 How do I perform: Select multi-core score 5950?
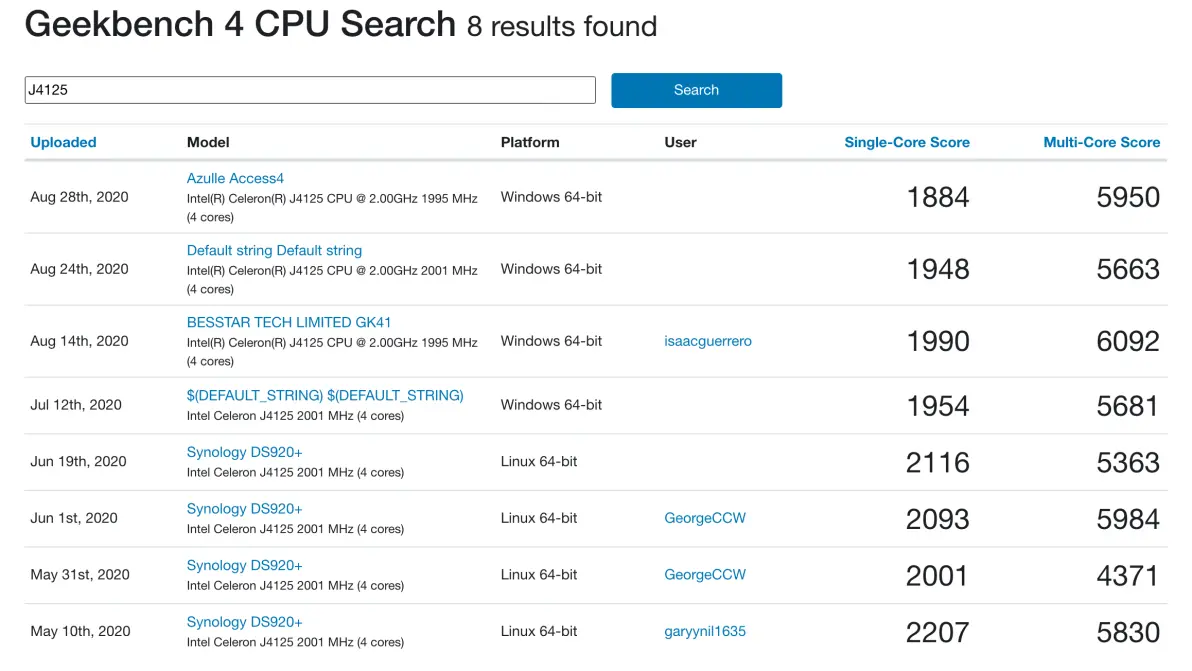[x=1128, y=198]
